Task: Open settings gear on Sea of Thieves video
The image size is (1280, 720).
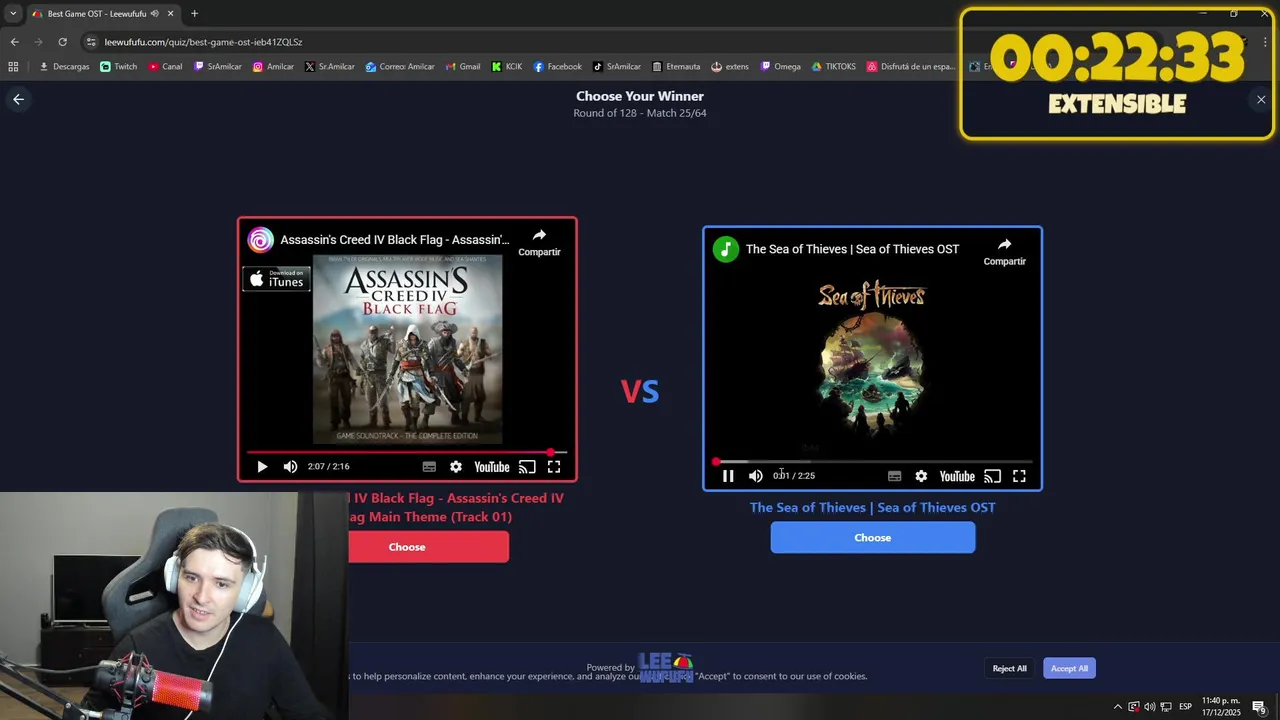Action: [921, 476]
